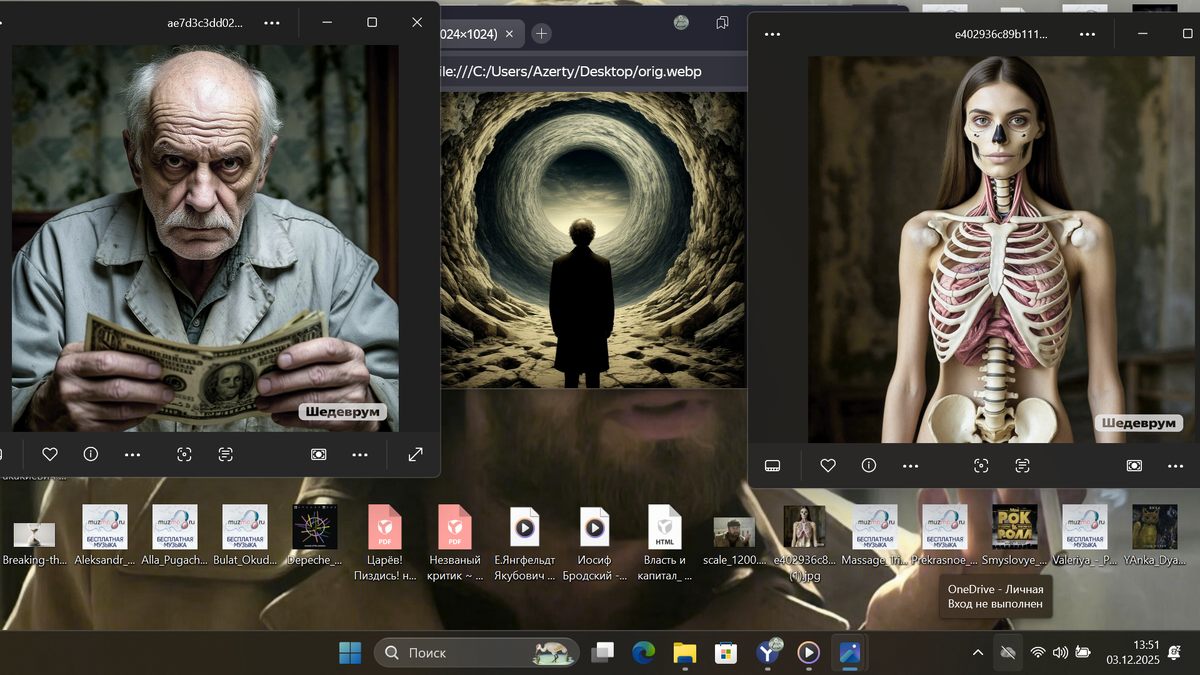Viewport: 1200px width, 675px height.
Task: Select Aleksandr_... music file on desktop
Action: (105, 537)
